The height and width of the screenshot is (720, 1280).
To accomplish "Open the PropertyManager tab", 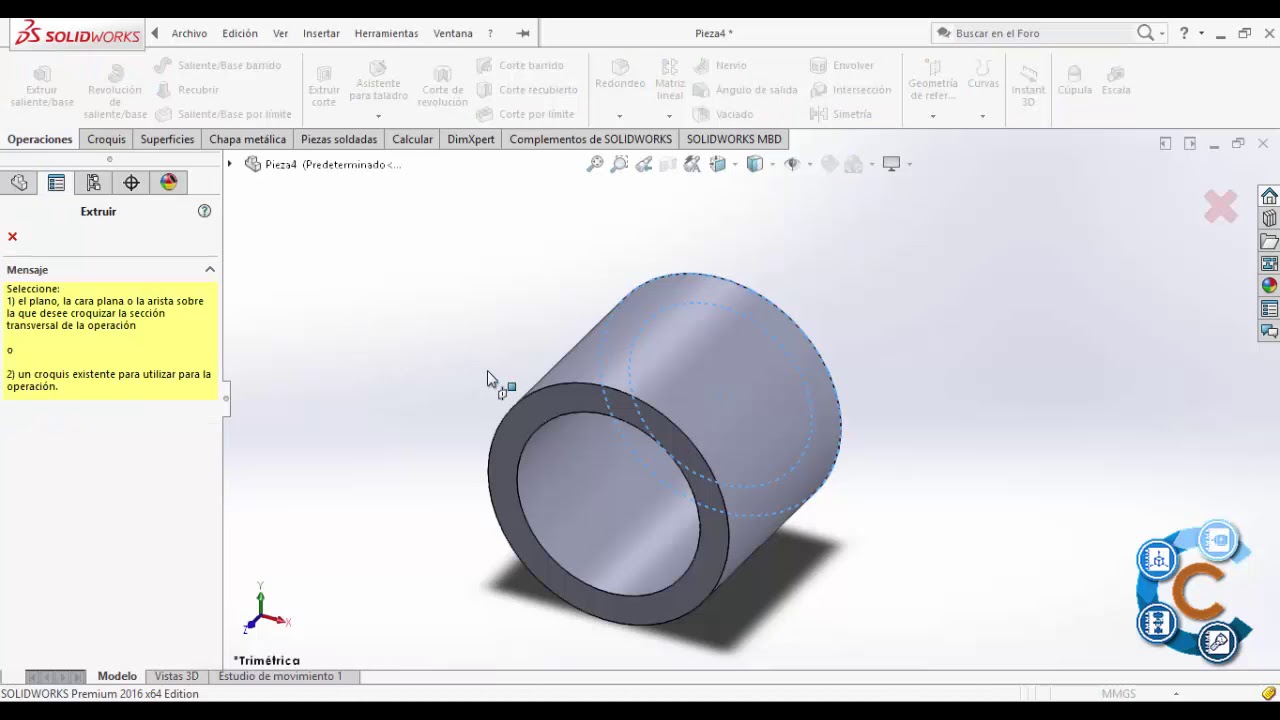I will (x=56, y=182).
